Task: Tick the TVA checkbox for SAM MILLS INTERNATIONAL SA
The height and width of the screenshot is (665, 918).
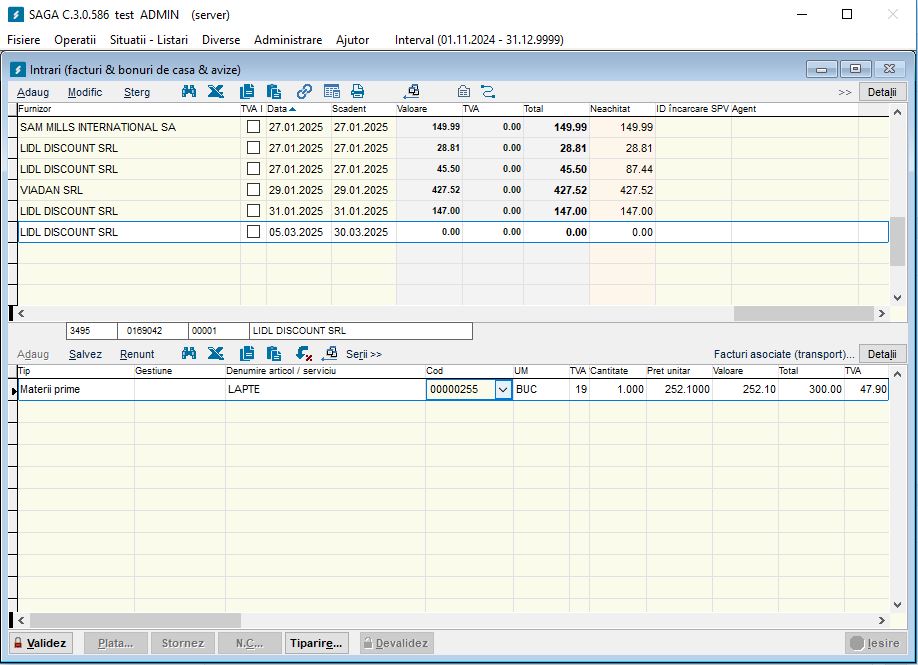Action: pyautogui.click(x=254, y=126)
